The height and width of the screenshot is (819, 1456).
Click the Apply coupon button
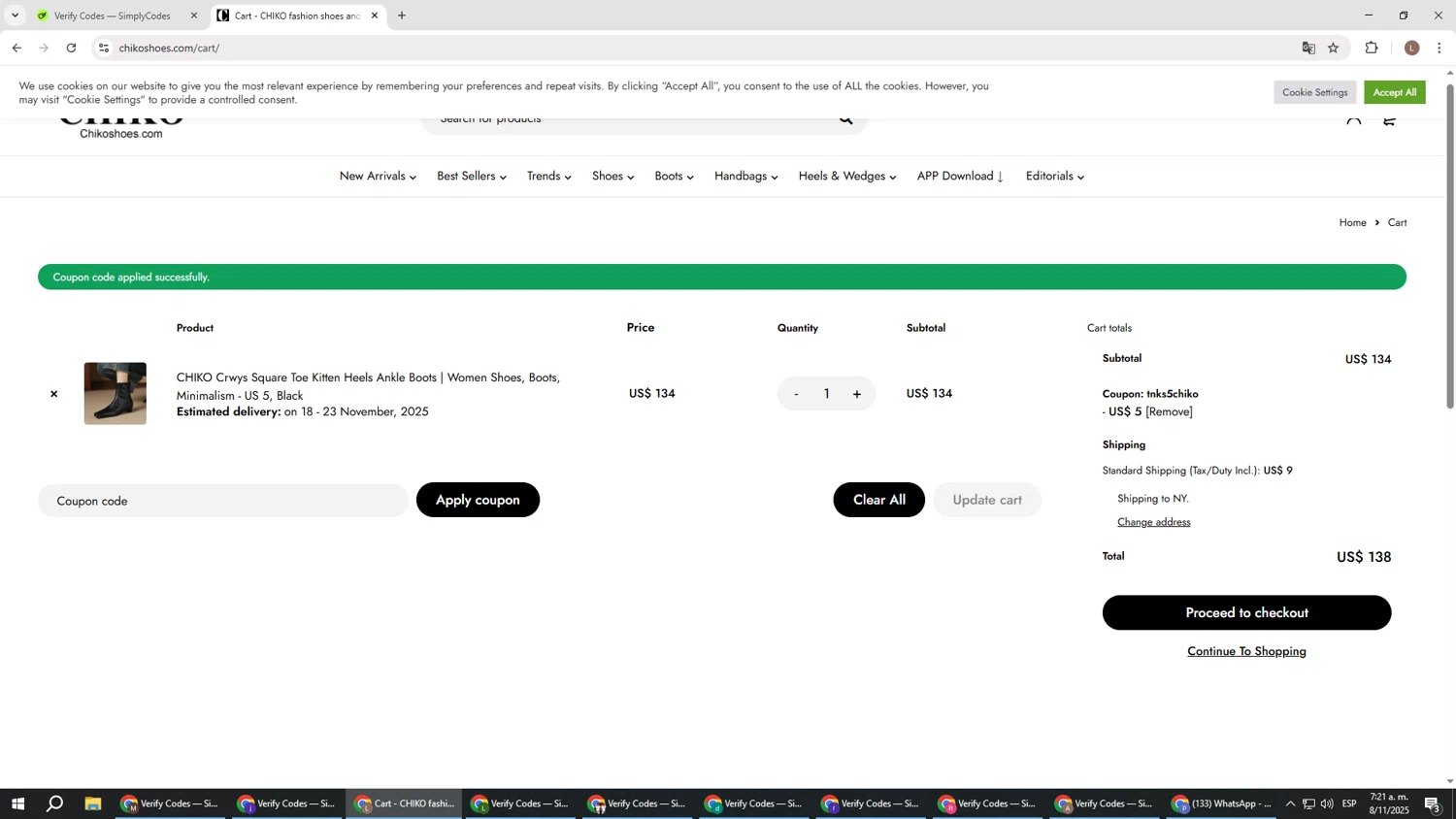(x=478, y=500)
